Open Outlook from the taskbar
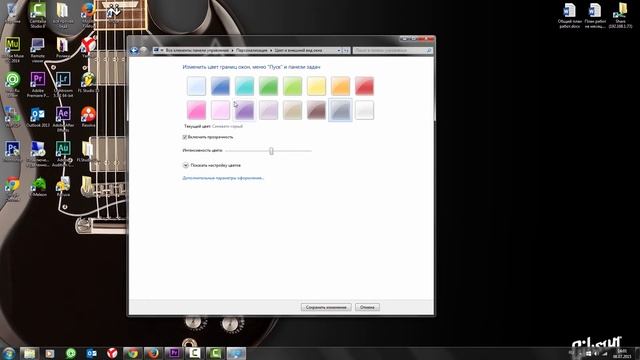 (x=91, y=353)
